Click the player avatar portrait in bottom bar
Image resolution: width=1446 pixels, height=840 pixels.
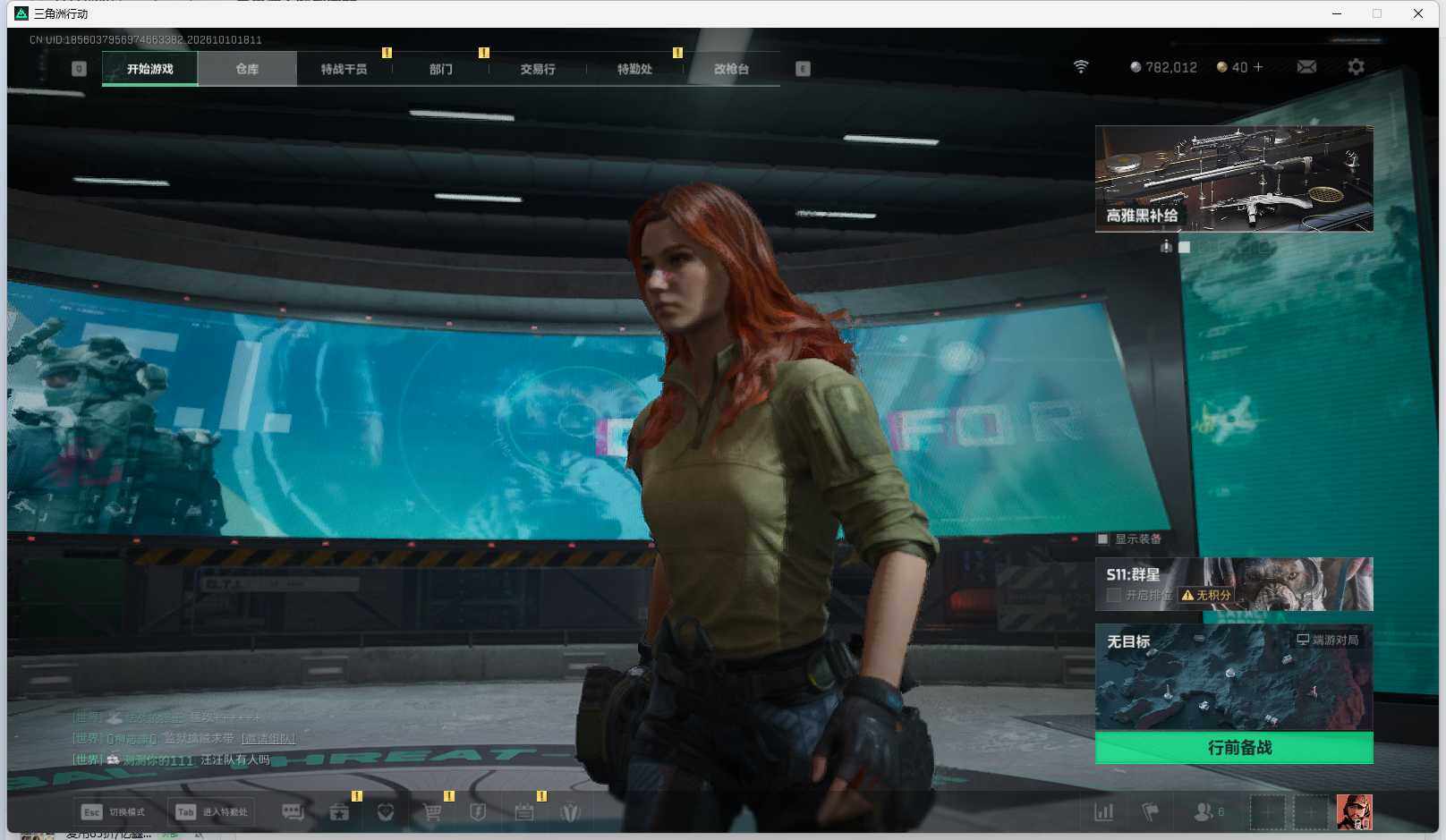pos(1355,812)
